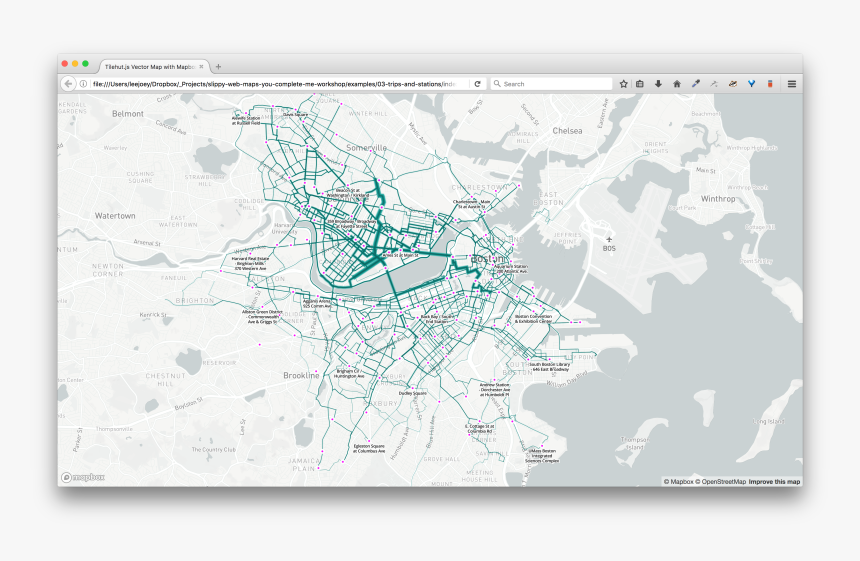Click the Mapbox logo on map
This screenshot has width=860, height=561.
click(x=83, y=478)
